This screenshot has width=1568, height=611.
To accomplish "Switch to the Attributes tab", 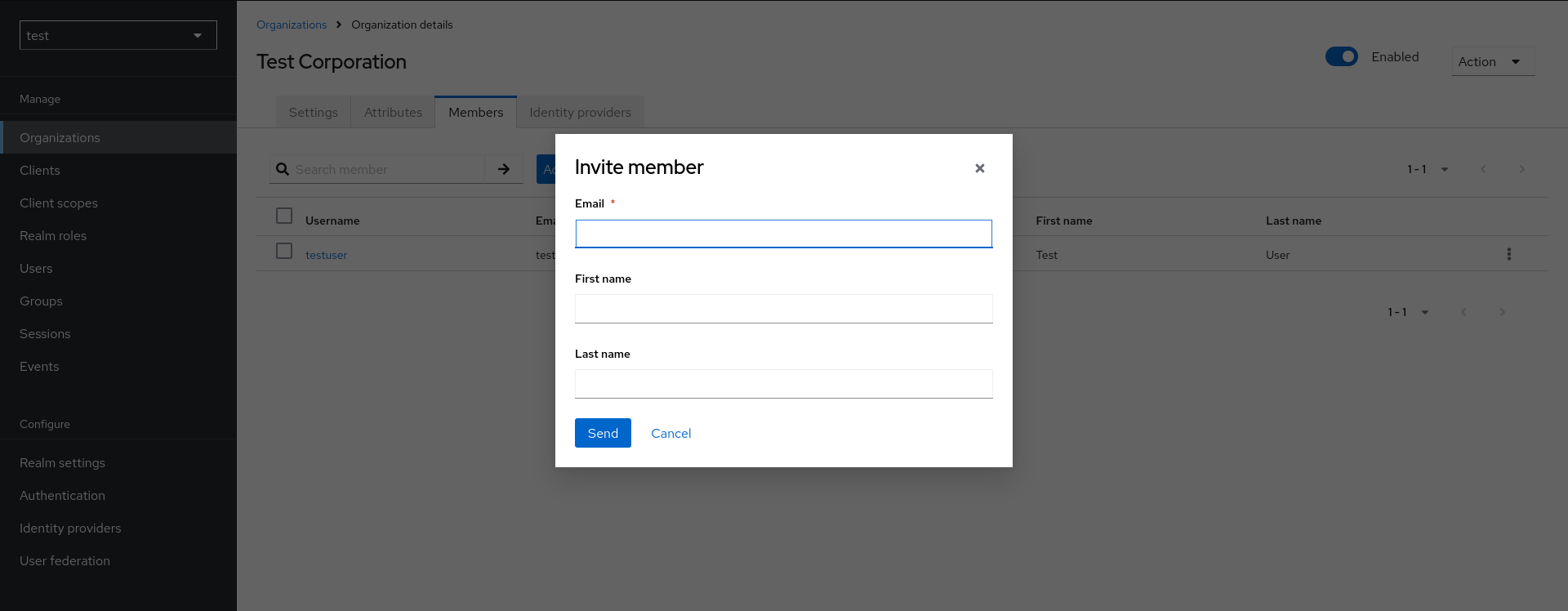I will [x=393, y=113].
